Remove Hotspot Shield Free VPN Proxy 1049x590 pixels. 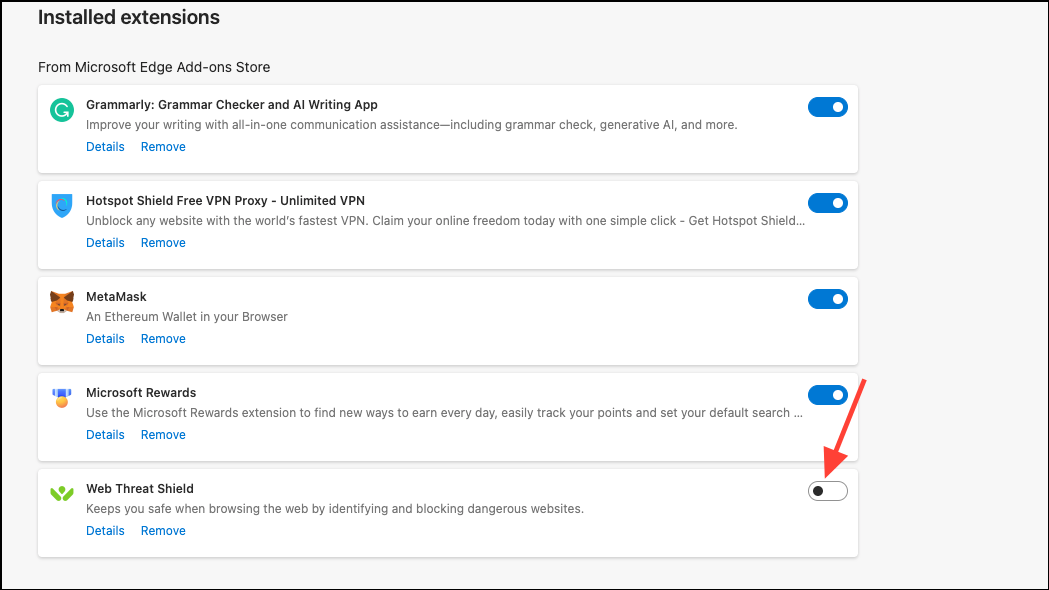163,243
